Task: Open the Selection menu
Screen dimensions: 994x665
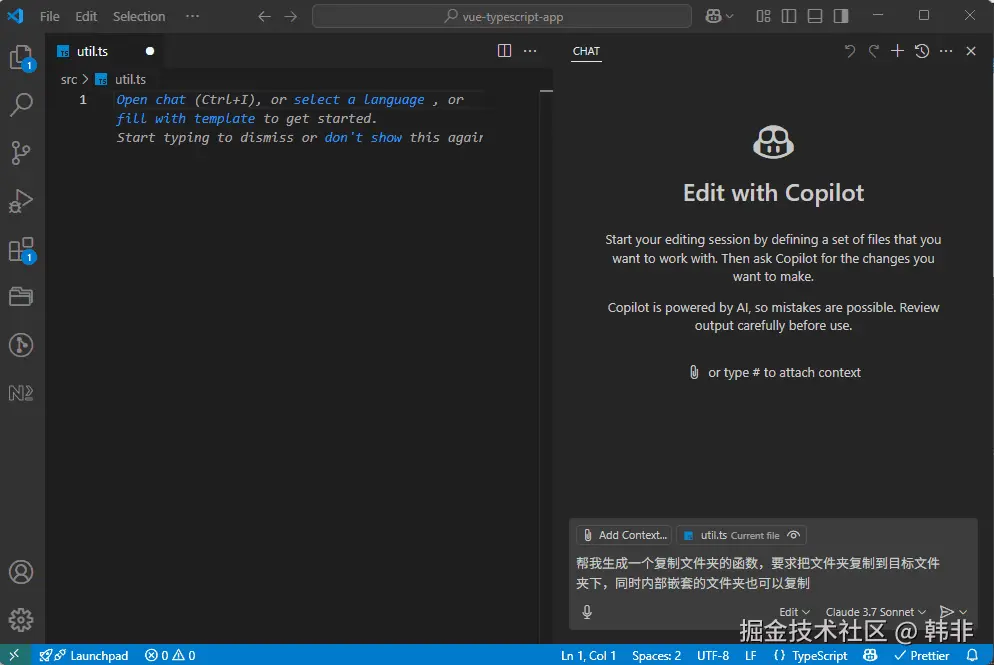Action: tap(139, 16)
